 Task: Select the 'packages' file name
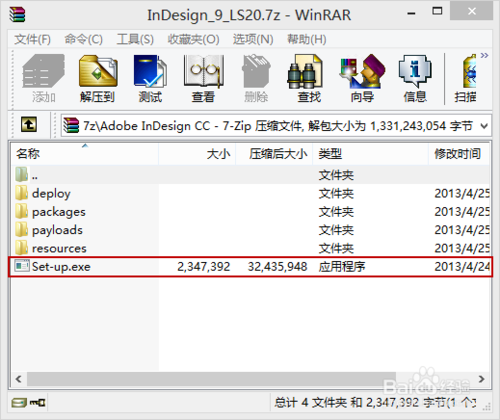pyautogui.click(x=59, y=212)
